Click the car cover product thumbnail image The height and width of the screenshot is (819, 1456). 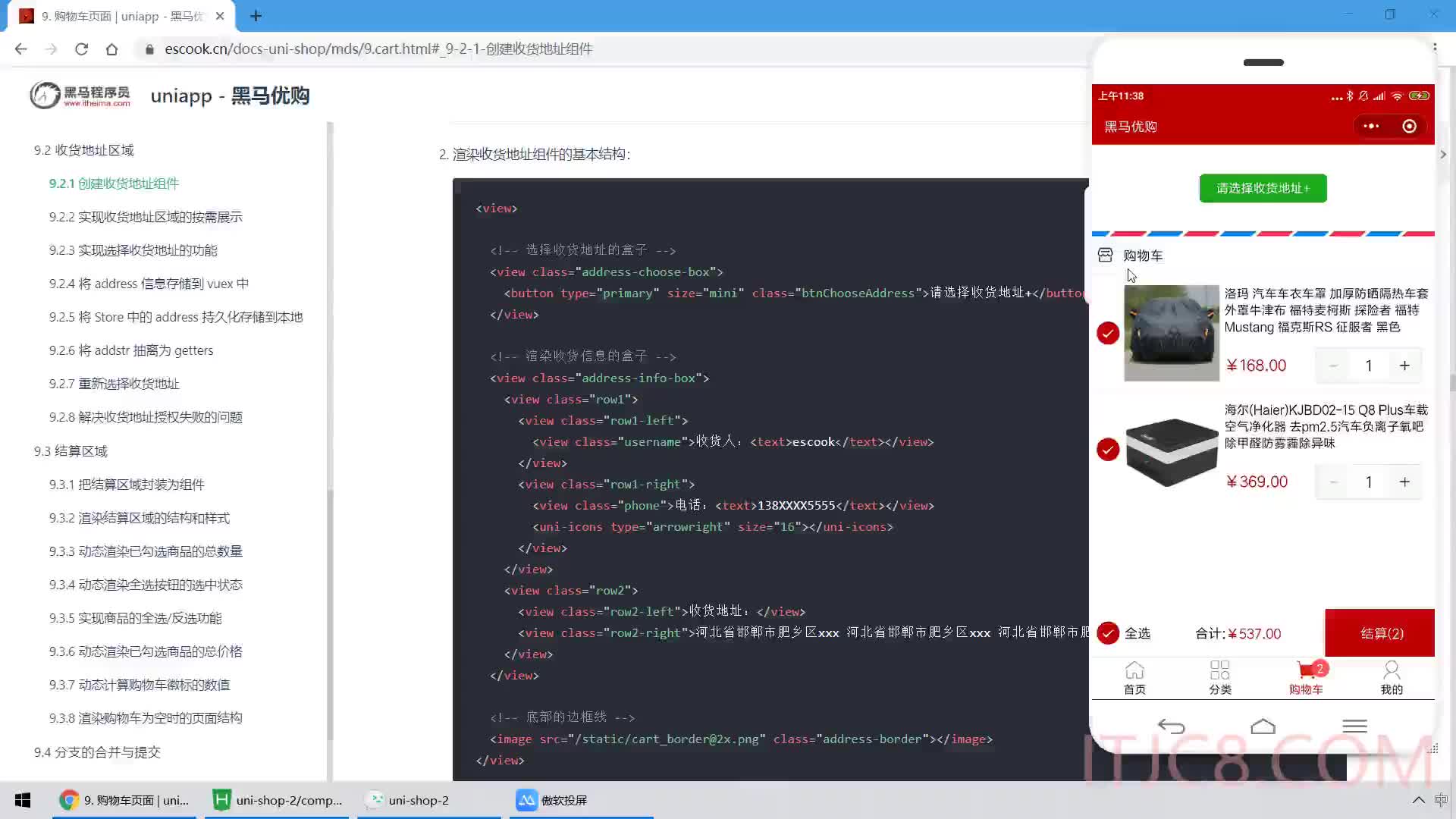pos(1170,332)
